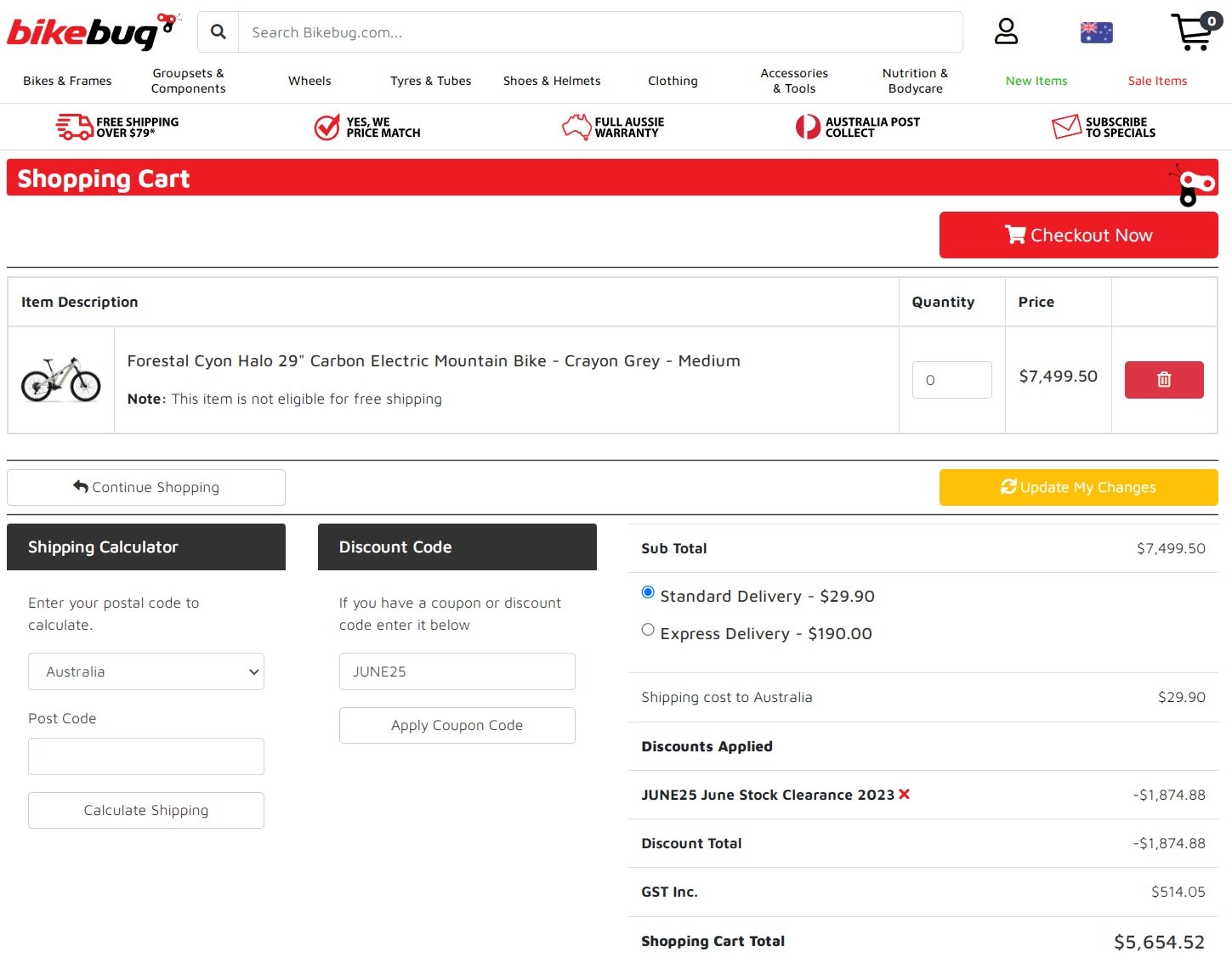The width and height of the screenshot is (1232, 963).
Task: Click Continue Shopping button
Action: [146, 487]
